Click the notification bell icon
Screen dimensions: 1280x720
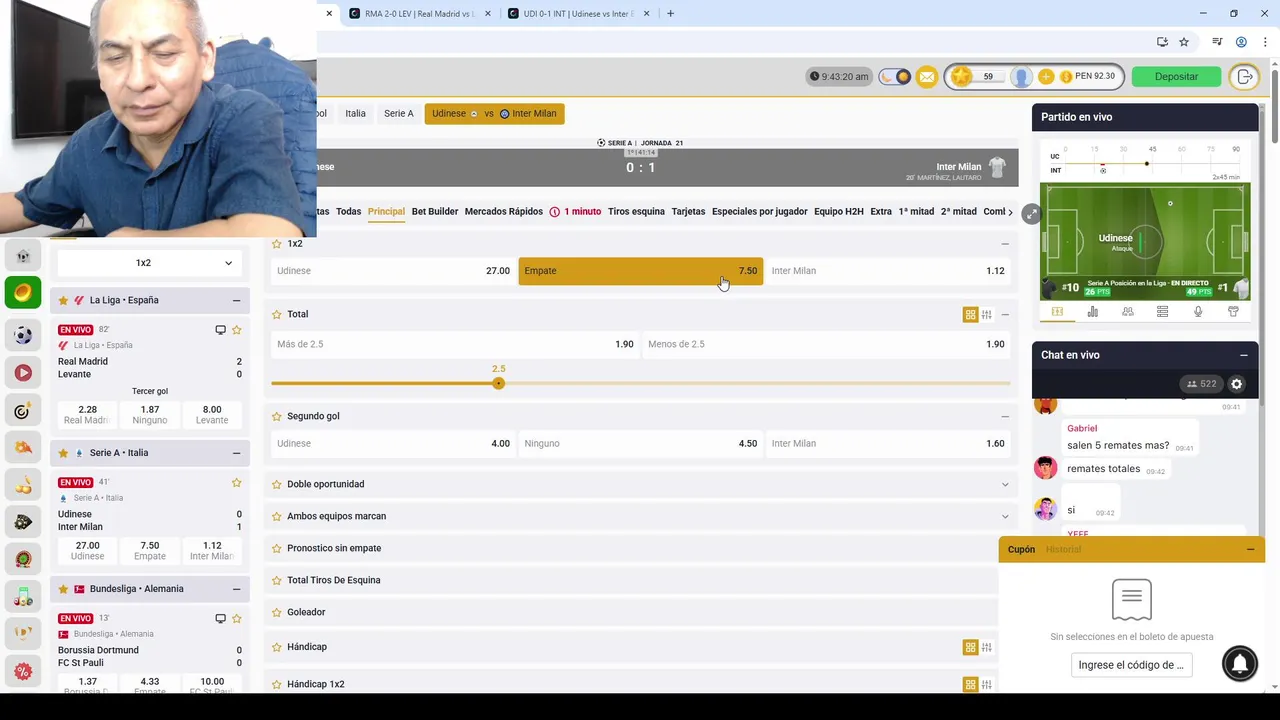coord(1240,663)
